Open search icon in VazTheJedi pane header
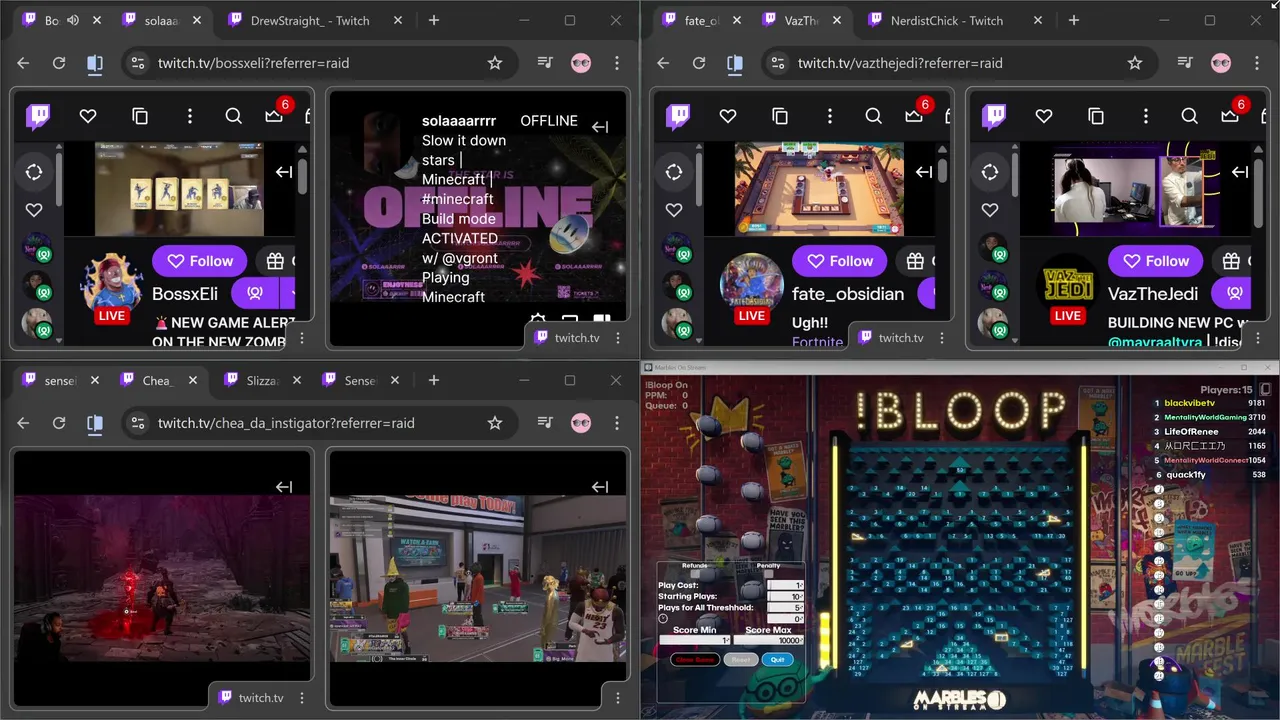1280x720 pixels. tap(1189, 116)
